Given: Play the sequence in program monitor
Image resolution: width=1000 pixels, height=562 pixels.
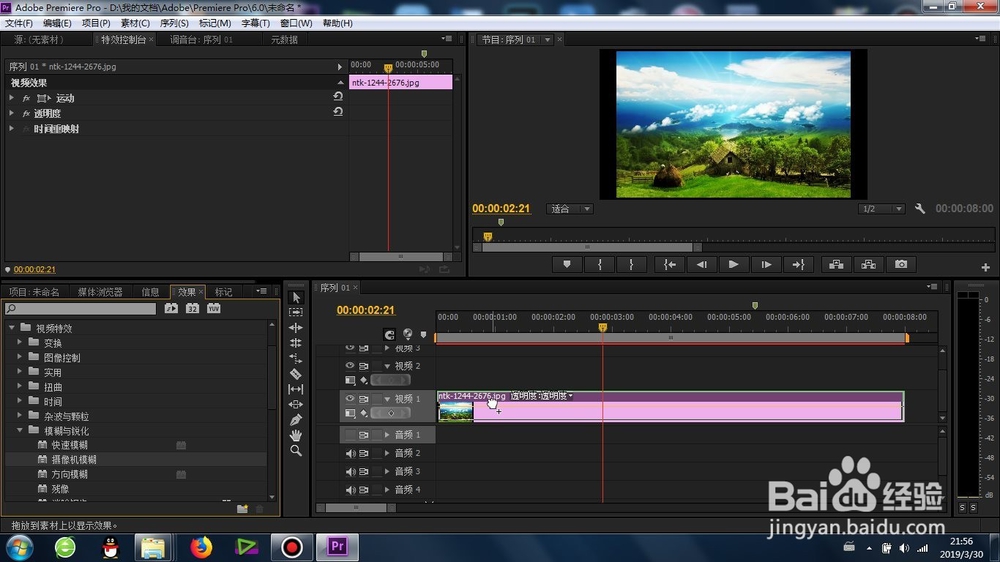Looking at the screenshot, I should click(733, 265).
